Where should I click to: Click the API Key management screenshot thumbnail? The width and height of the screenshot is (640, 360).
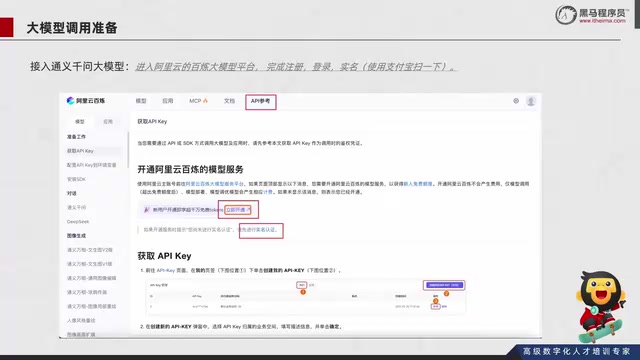305,297
